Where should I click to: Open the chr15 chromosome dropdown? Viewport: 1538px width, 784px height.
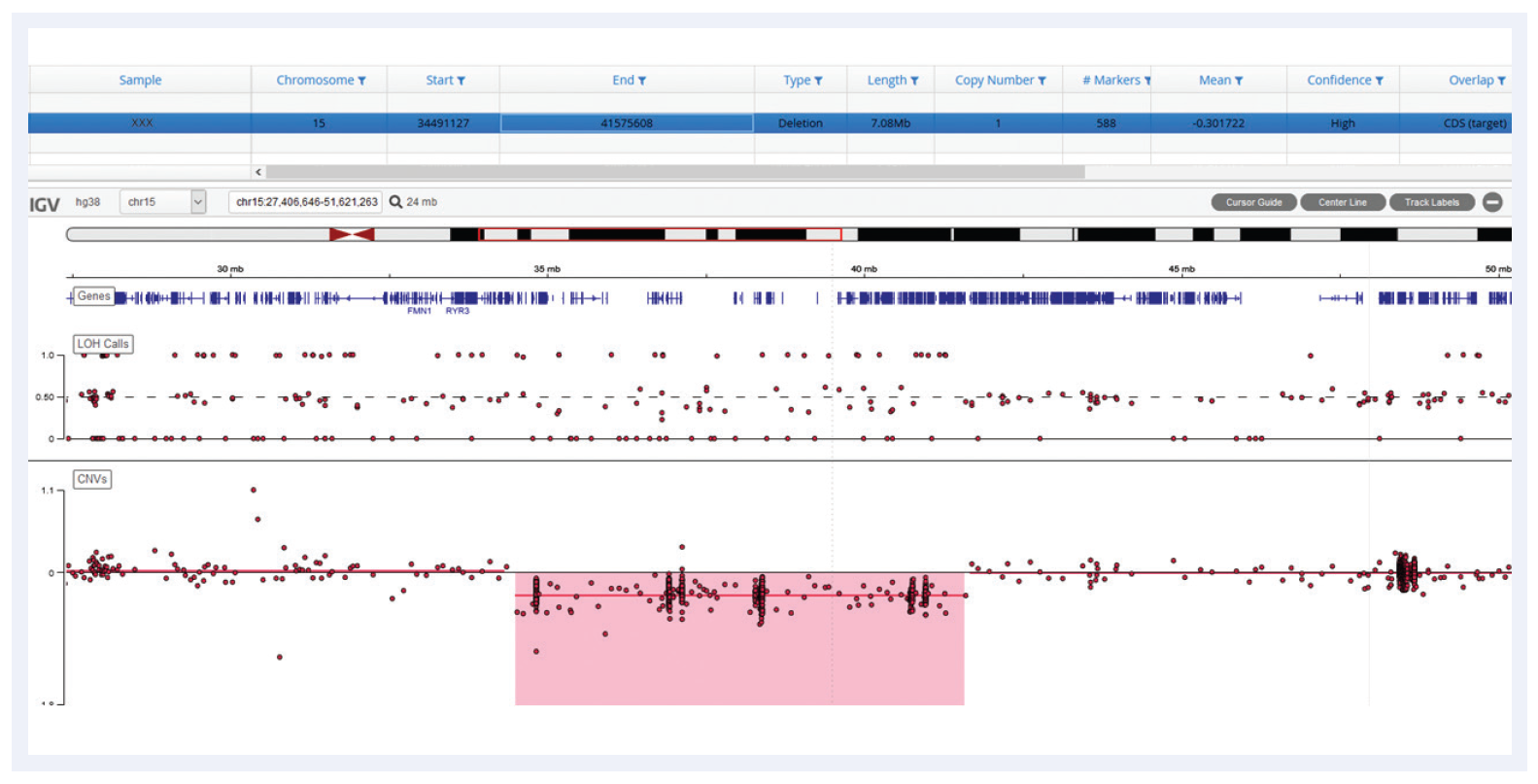pos(163,202)
